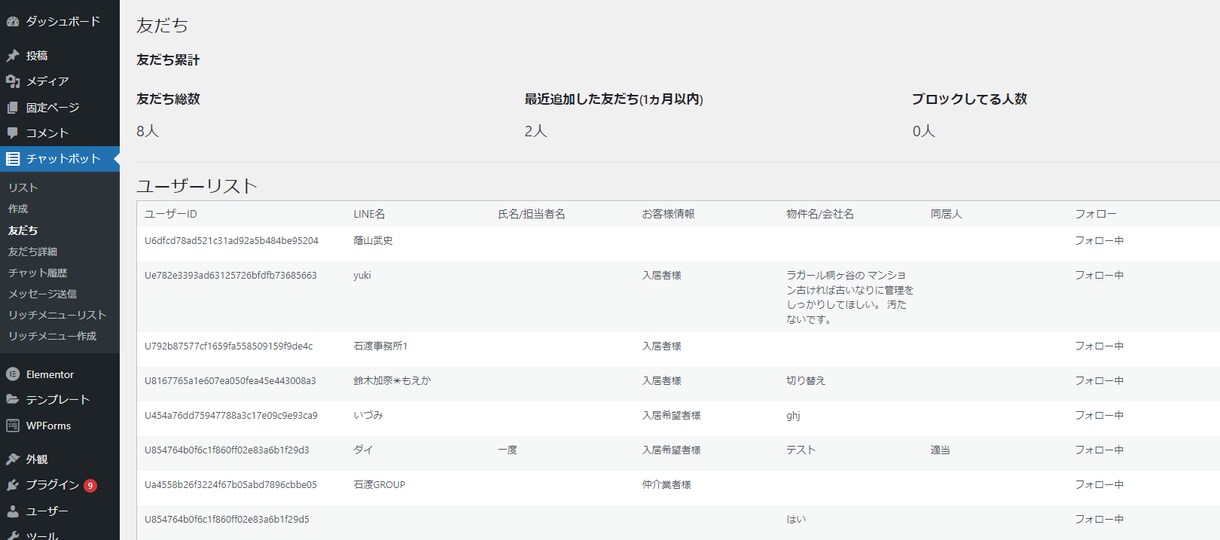Viewport: 1220px width, 540px height.
Task: Click the 氏名/担当者名 column header
Action: 531,214
